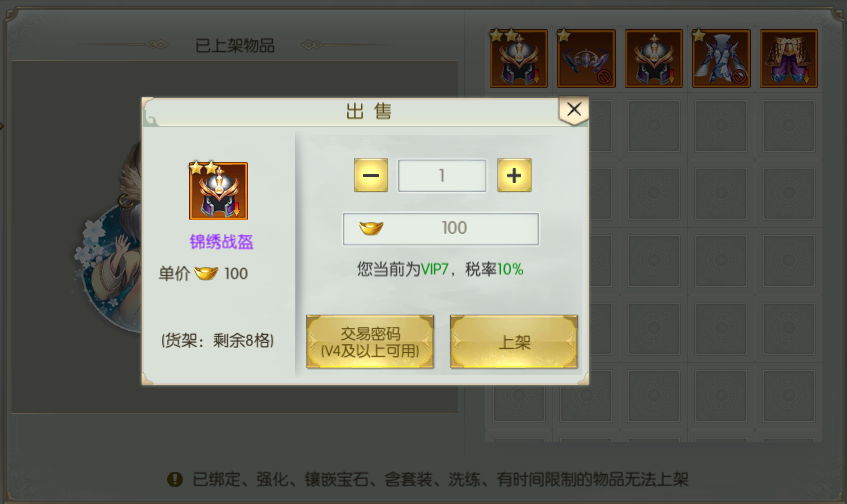
Task: Click the green VIP7 text
Action: click(x=434, y=269)
